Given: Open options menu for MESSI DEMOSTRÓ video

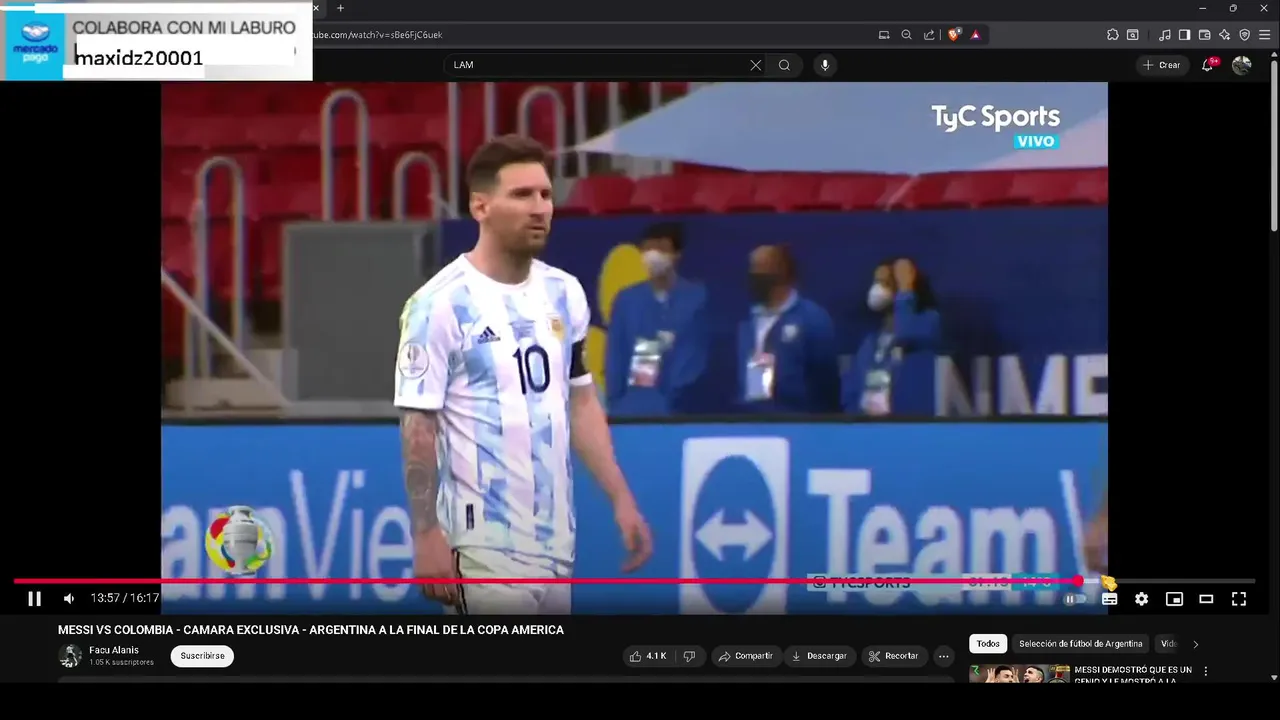Looking at the screenshot, I should point(1206,671).
